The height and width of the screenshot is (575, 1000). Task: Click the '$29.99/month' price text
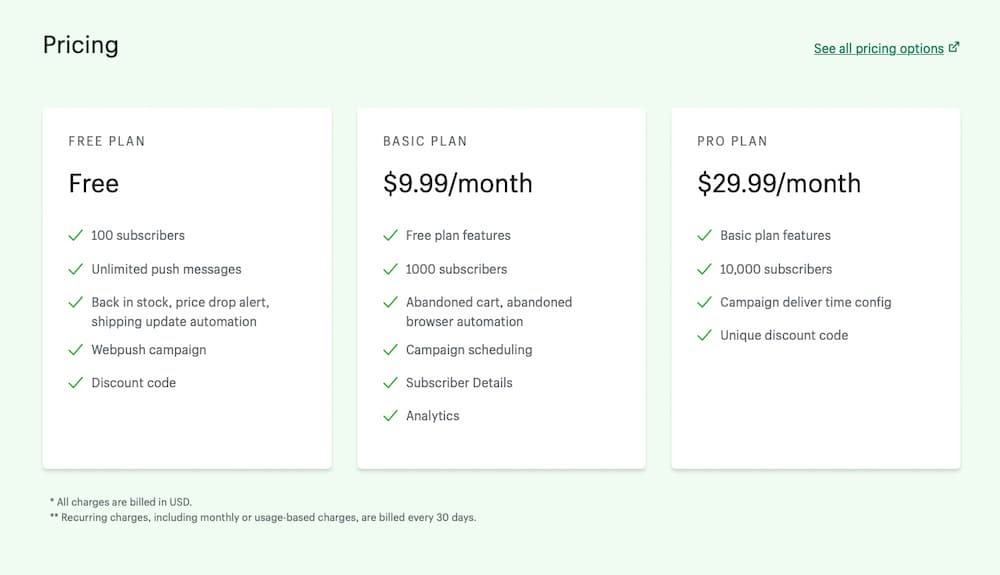778,184
